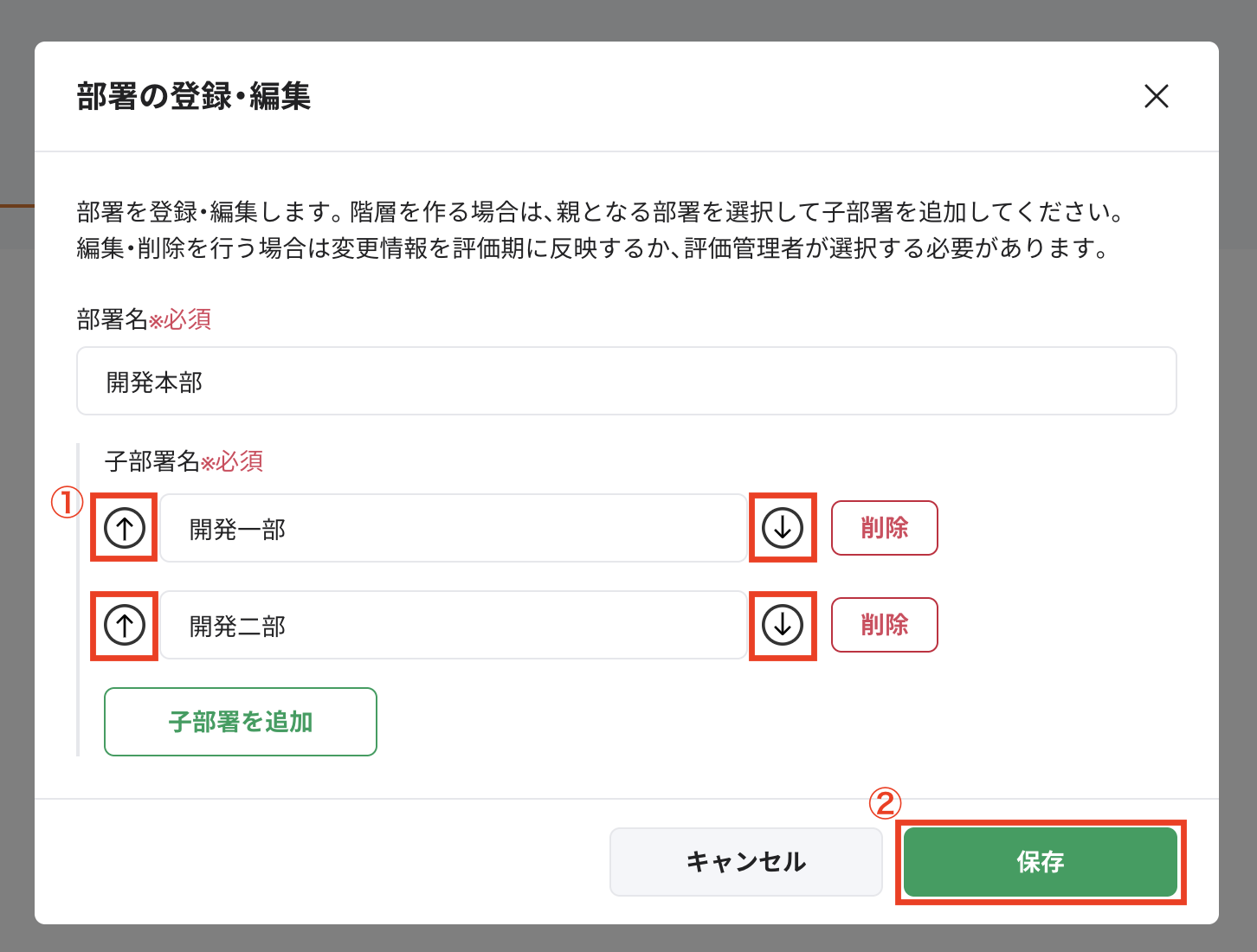Save changes with the 保存 button
1257x952 pixels.
(x=1040, y=862)
